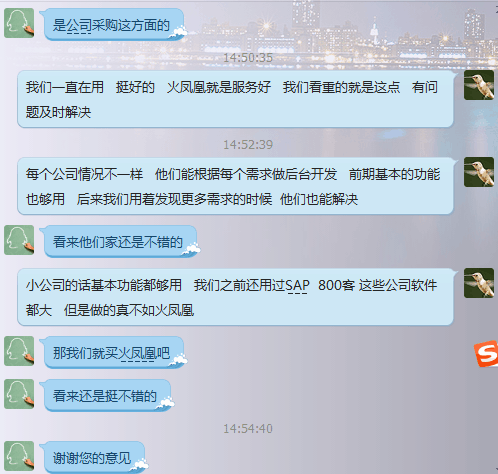Viewport: 498px width, 474px height.
Task: Click the '谢谢您的意见' chat bubble
Action: click(94, 458)
